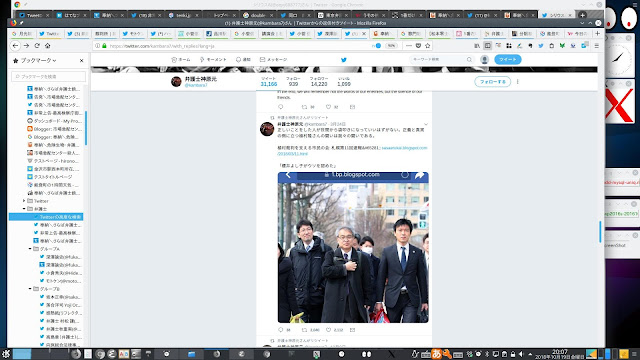Close the active Firefox tab
This screenshot has height=360, width=640.
pyautogui.click(x=364, y=34)
